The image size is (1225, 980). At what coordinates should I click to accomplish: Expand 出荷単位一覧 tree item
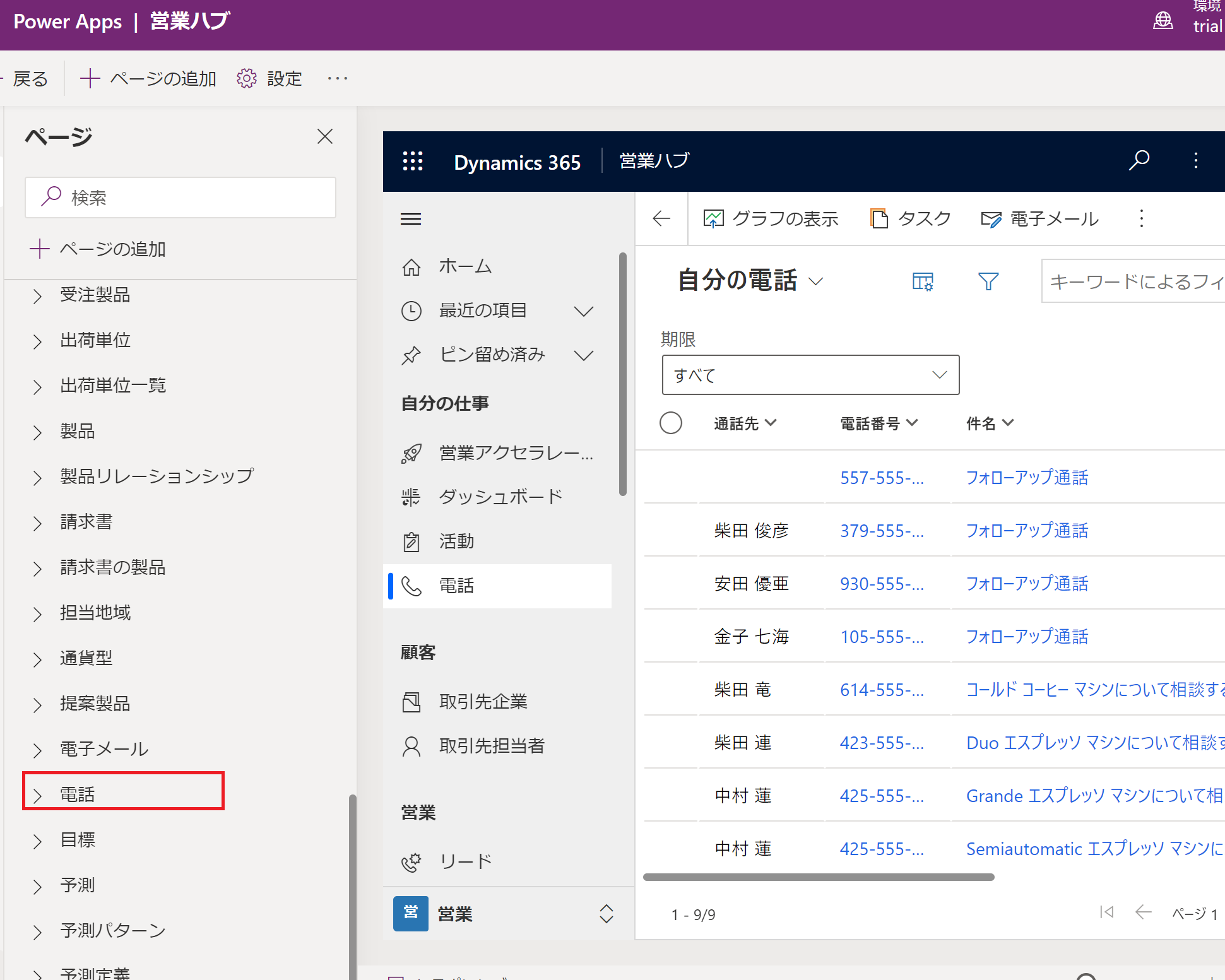point(37,386)
